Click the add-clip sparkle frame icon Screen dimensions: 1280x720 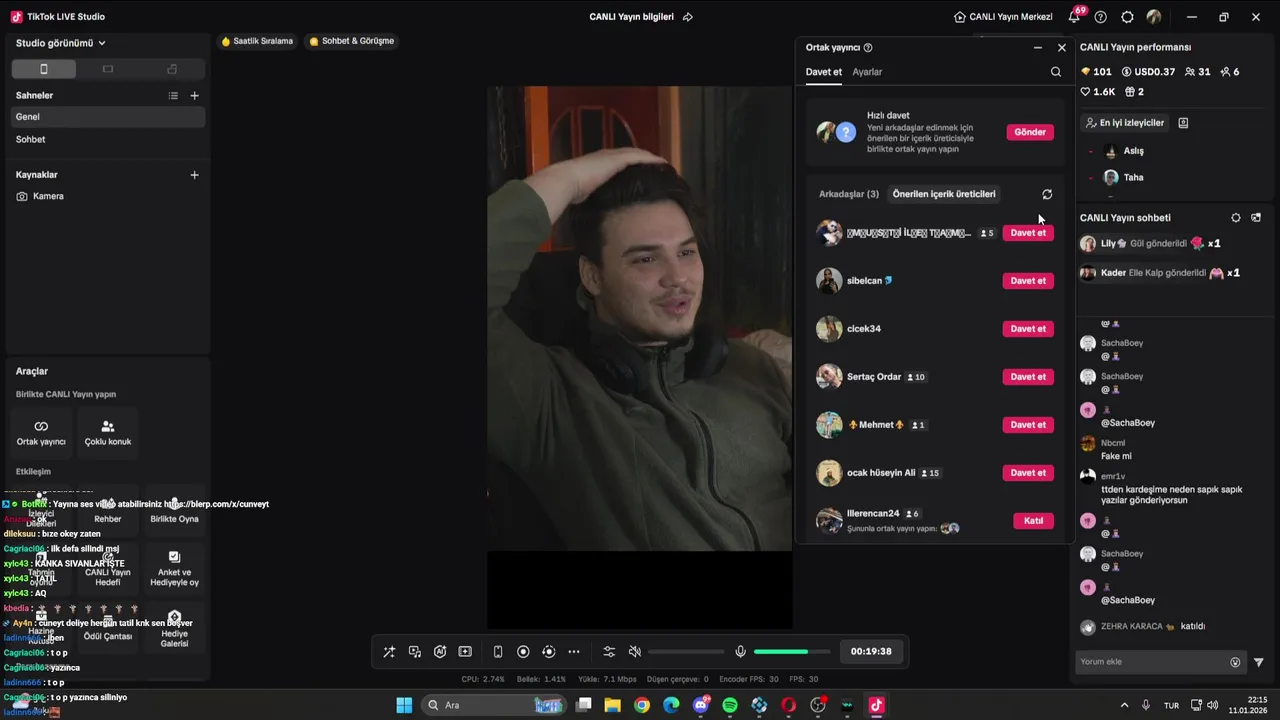[465, 652]
